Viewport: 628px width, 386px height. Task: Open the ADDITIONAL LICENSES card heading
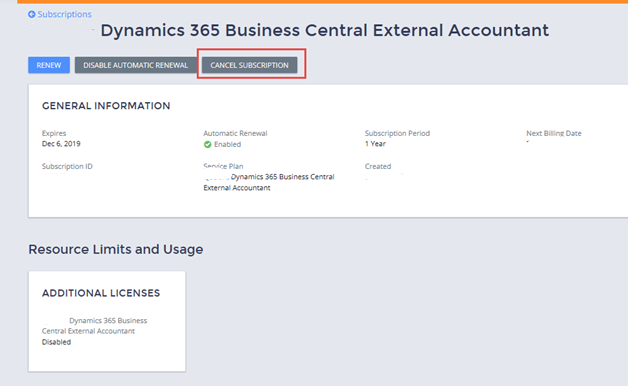coord(101,293)
